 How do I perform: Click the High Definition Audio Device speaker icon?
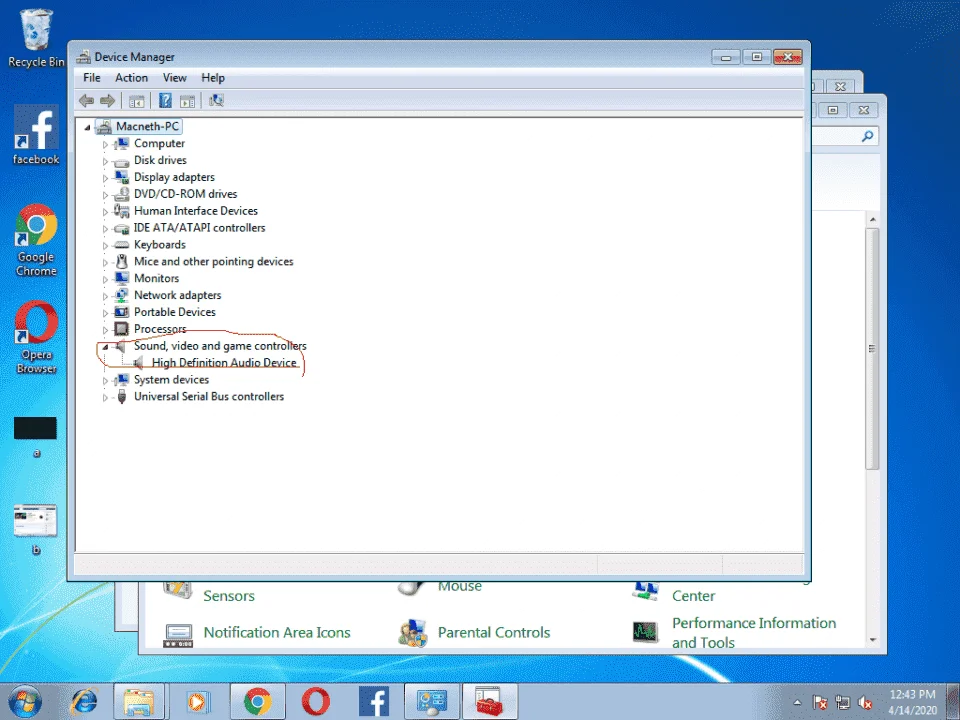138,363
